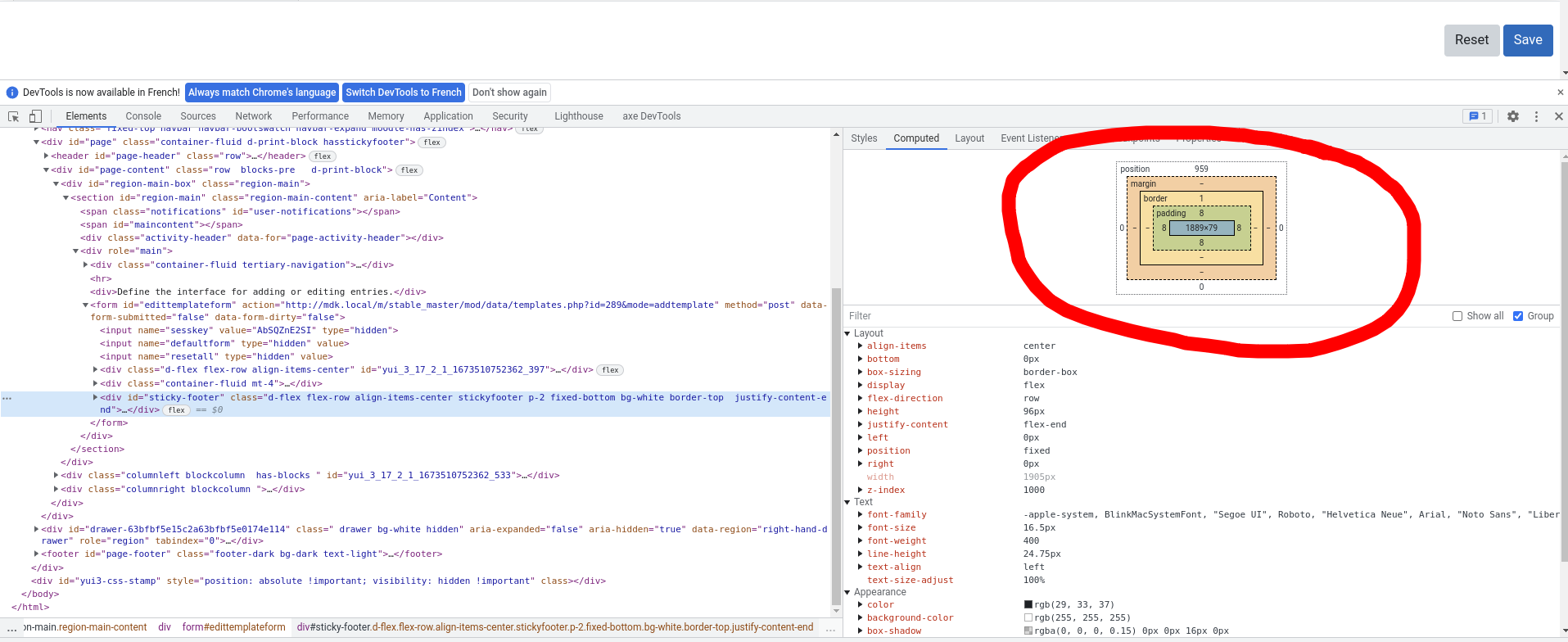Close the DevTools panel
The image size is (1568, 642).
(x=1558, y=116)
